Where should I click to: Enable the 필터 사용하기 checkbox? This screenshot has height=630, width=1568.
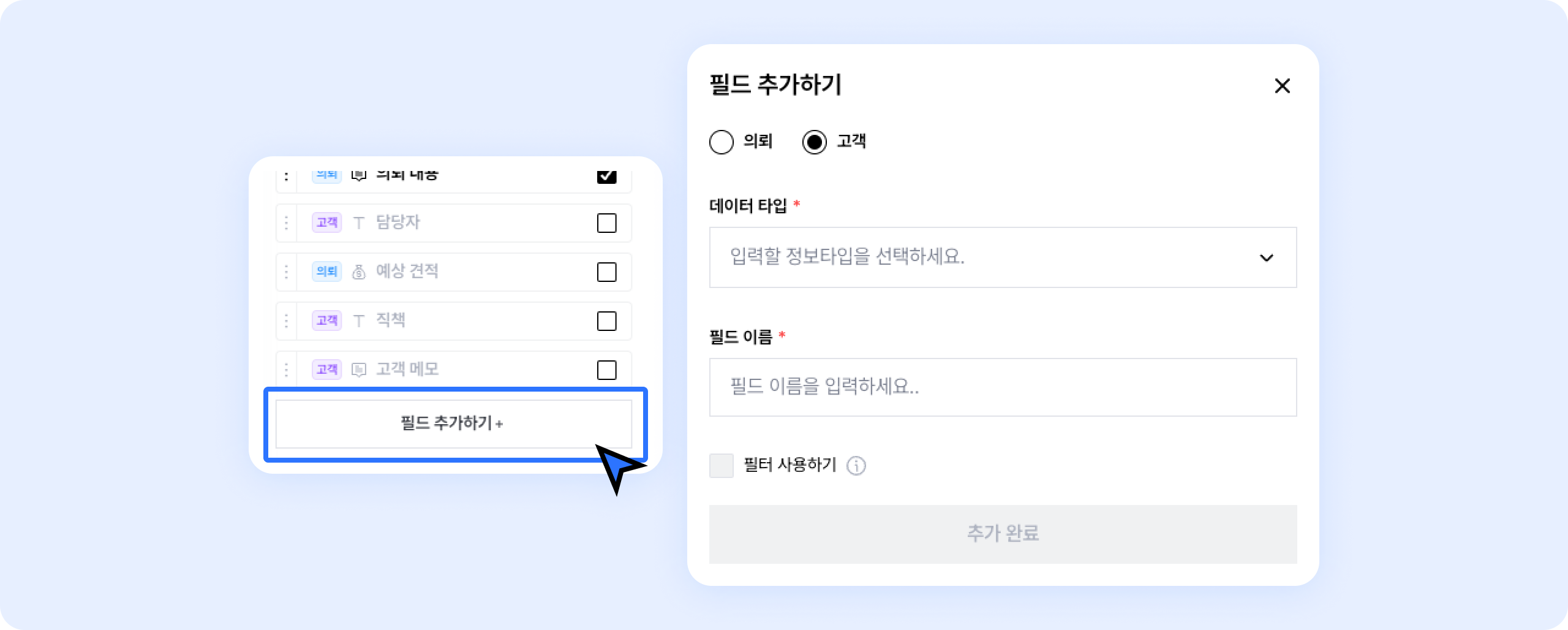pyautogui.click(x=721, y=466)
